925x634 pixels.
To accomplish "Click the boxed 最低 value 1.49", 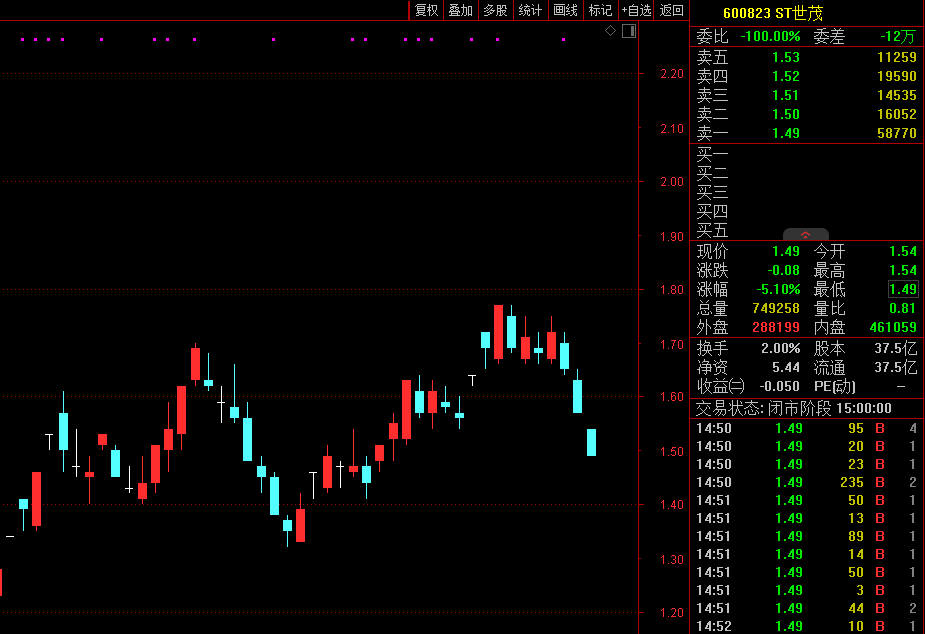I will 902,289.
